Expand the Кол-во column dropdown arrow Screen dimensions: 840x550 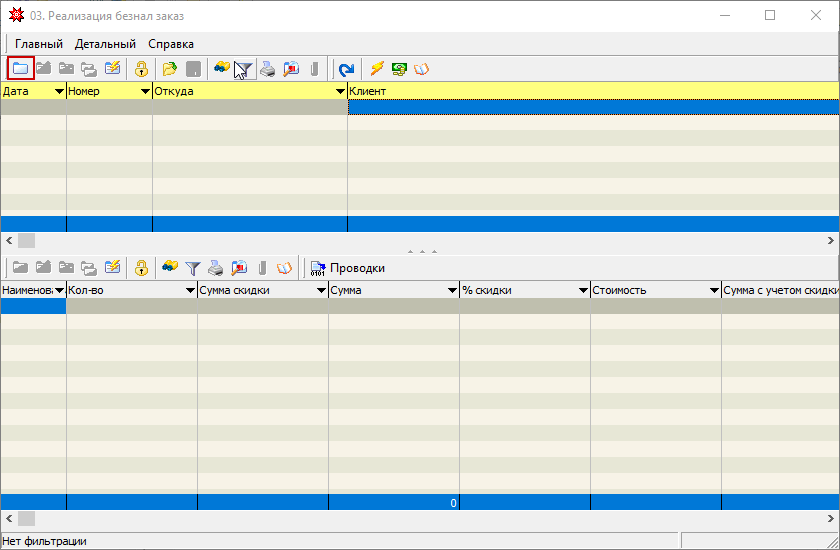coord(190,290)
